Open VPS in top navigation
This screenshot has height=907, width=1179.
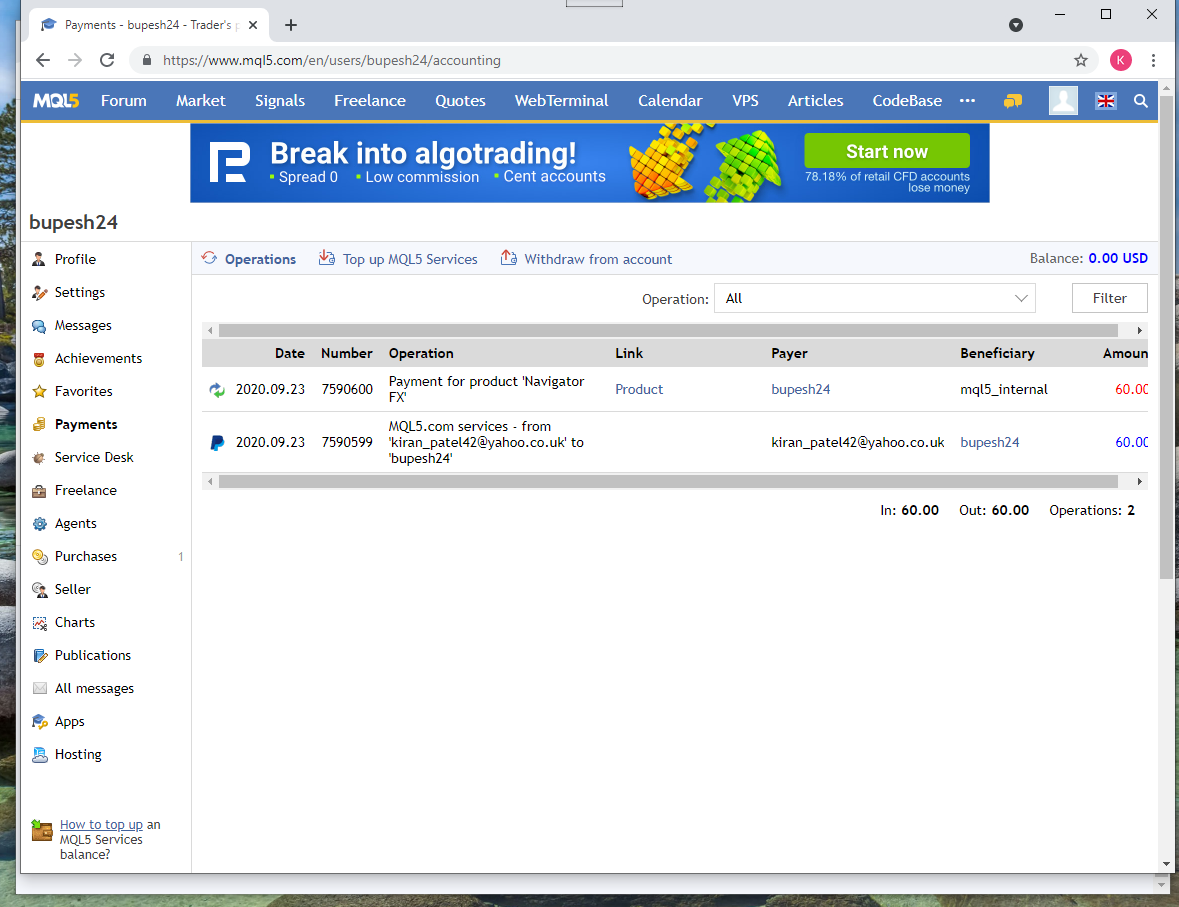745,101
